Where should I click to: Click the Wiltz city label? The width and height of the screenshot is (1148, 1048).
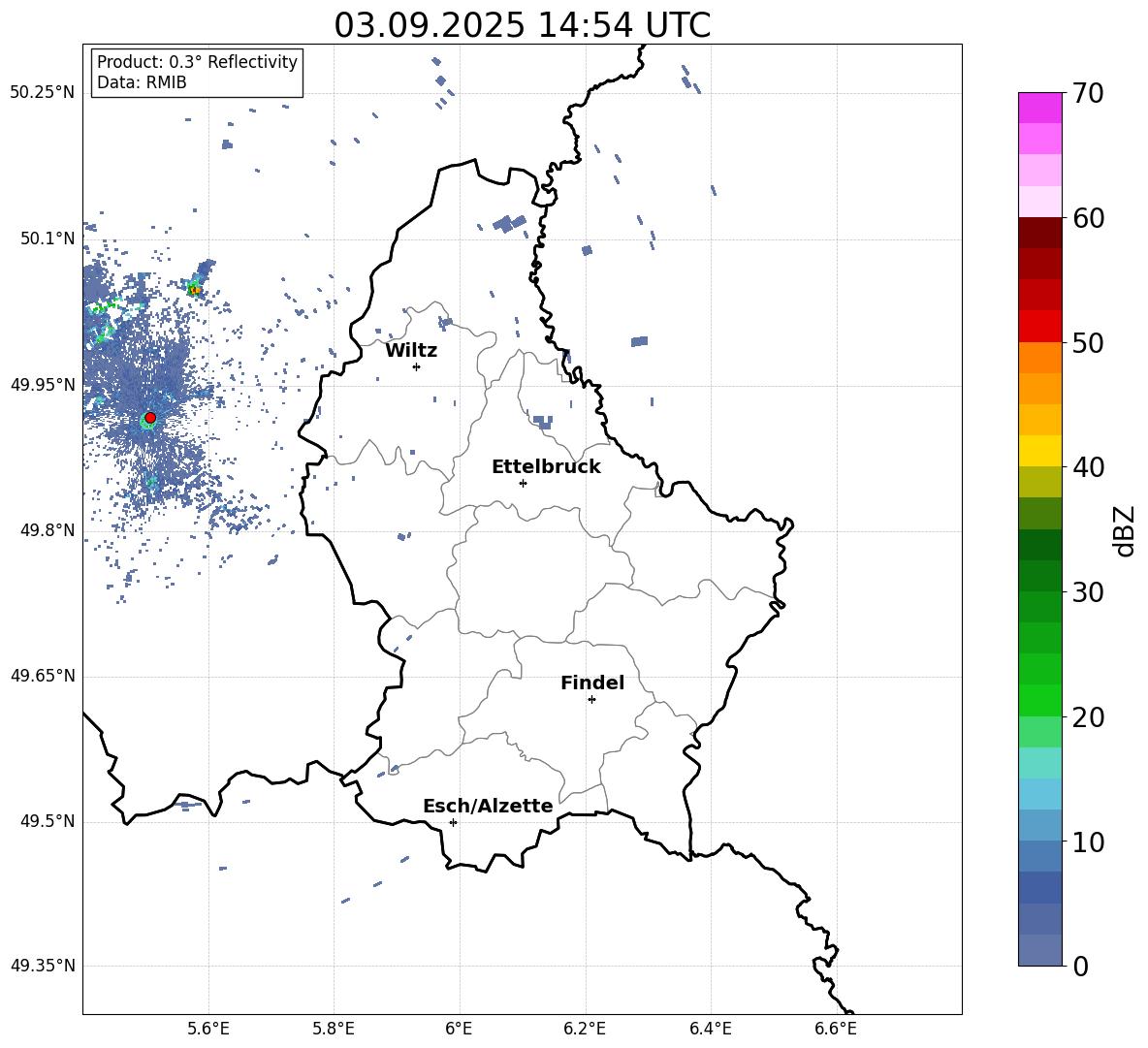click(411, 351)
